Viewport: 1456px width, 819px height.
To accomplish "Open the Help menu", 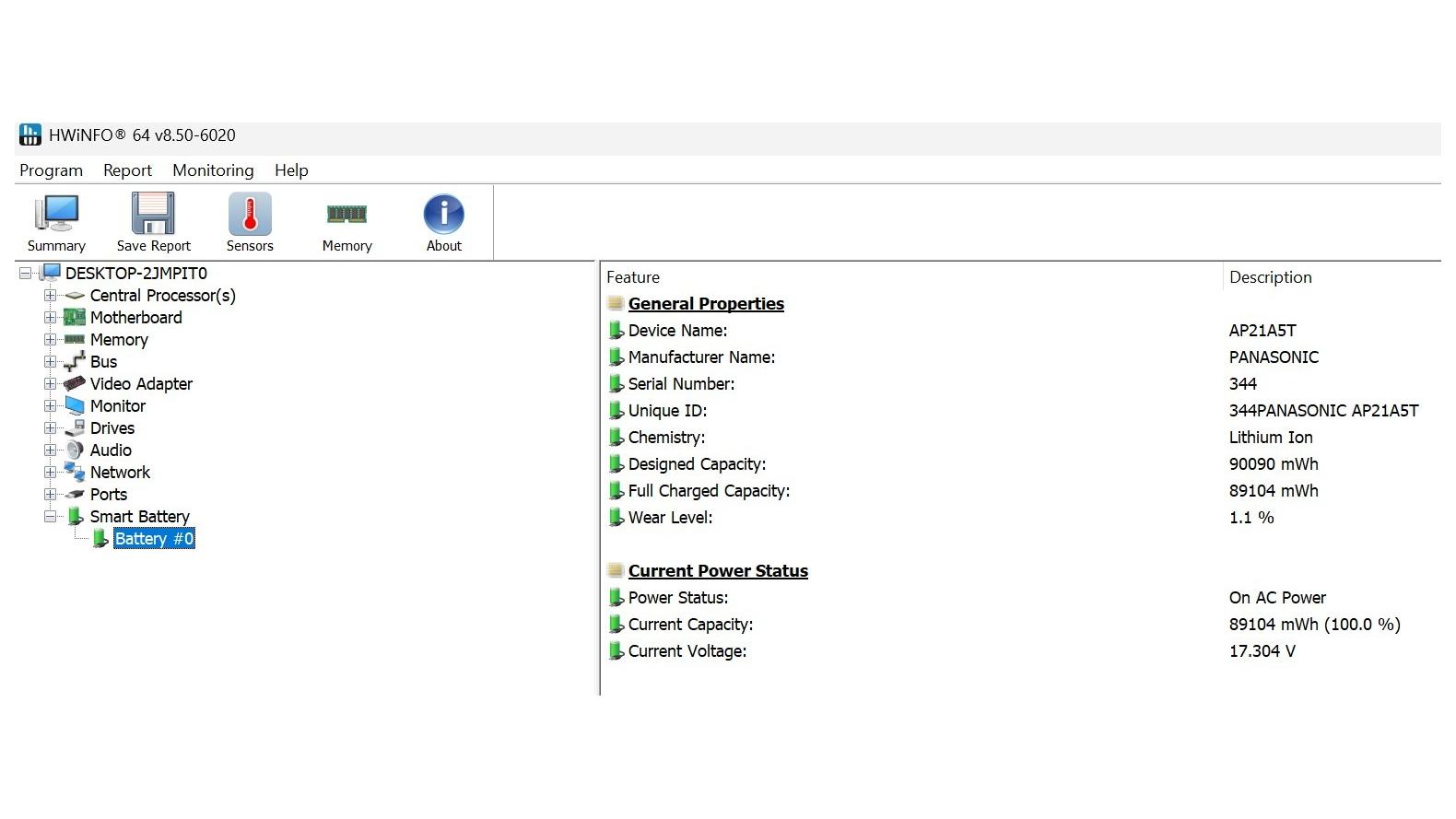I will 291,170.
